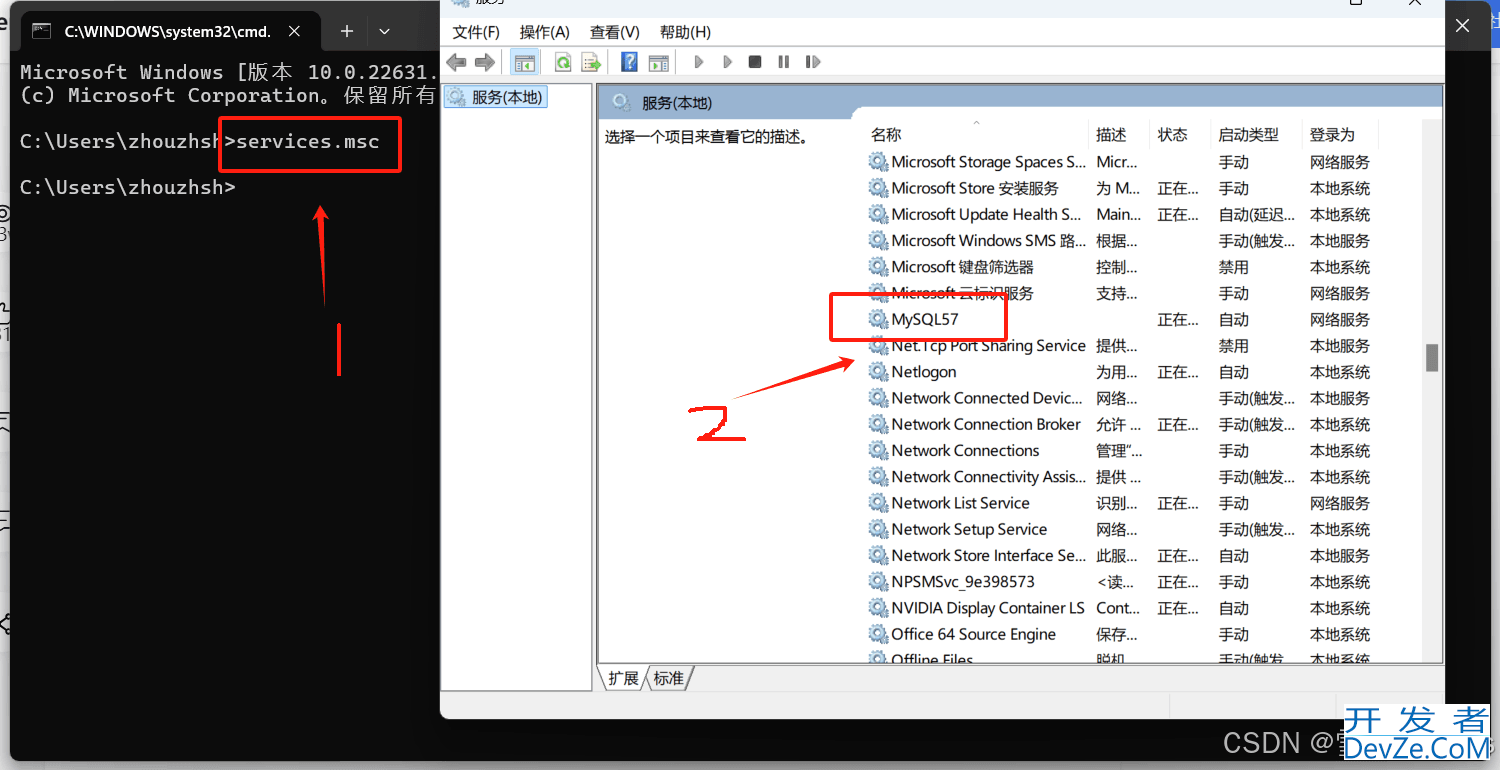Viewport: 1500px width, 770px height.
Task: Open terminal tab dropdown chevron
Action: pyautogui.click(x=384, y=31)
